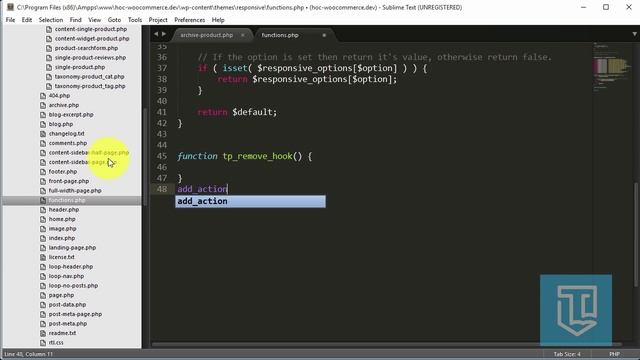Open the Project menu
640x360 pixels.
click(x=158, y=20)
